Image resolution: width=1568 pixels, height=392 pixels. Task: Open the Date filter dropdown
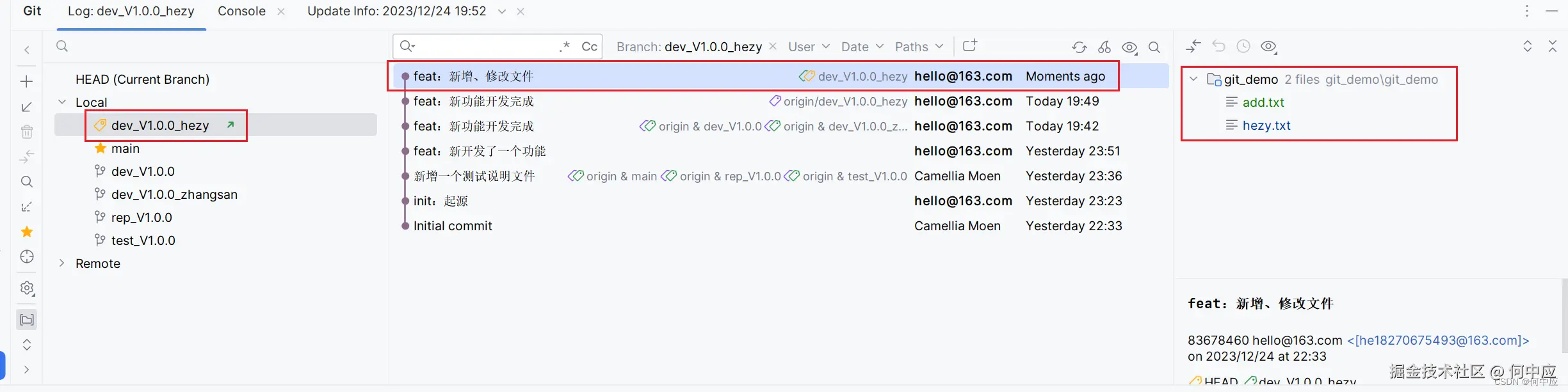pyautogui.click(x=862, y=47)
